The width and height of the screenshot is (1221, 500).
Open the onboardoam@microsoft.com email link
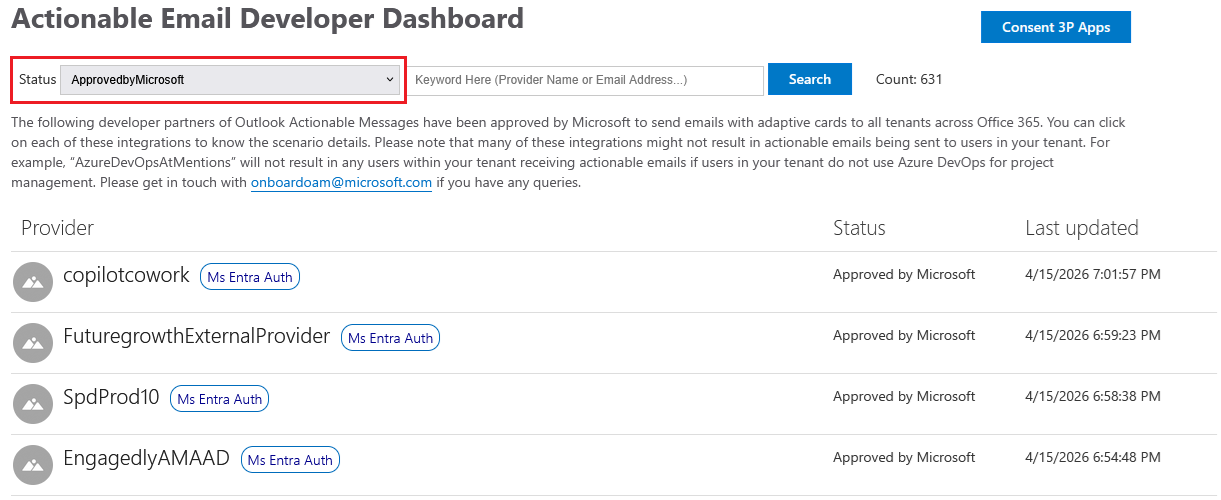tap(341, 183)
